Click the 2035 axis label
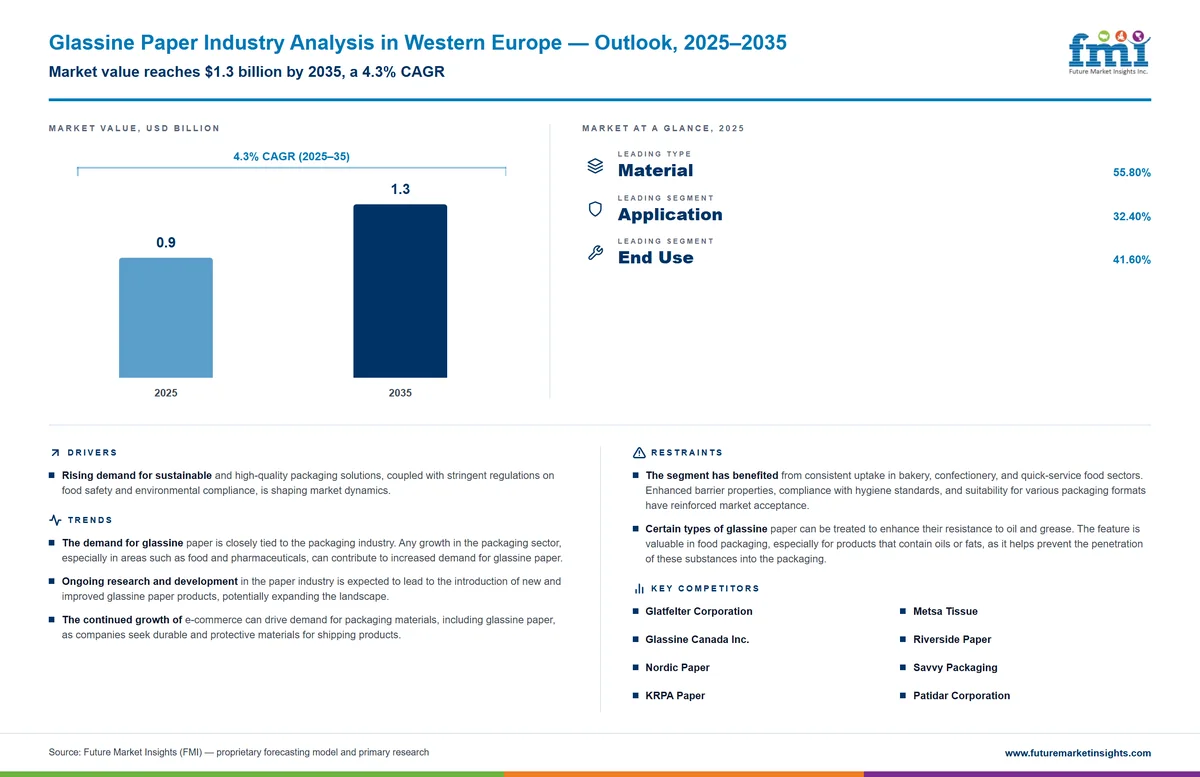The width and height of the screenshot is (1200, 777). coord(400,393)
